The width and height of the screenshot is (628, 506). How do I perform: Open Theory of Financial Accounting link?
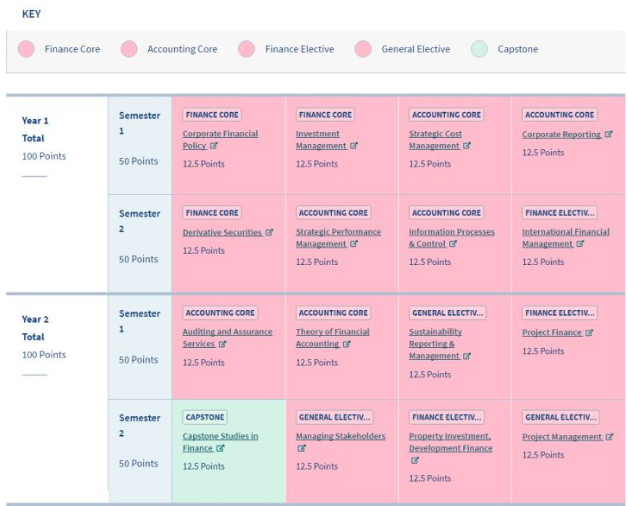[332, 338]
